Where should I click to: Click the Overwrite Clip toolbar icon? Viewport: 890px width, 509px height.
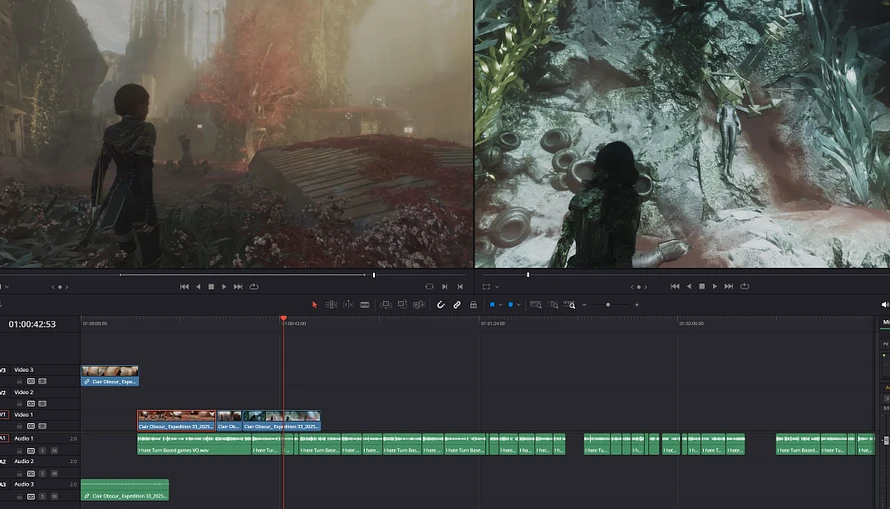[x=402, y=305]
